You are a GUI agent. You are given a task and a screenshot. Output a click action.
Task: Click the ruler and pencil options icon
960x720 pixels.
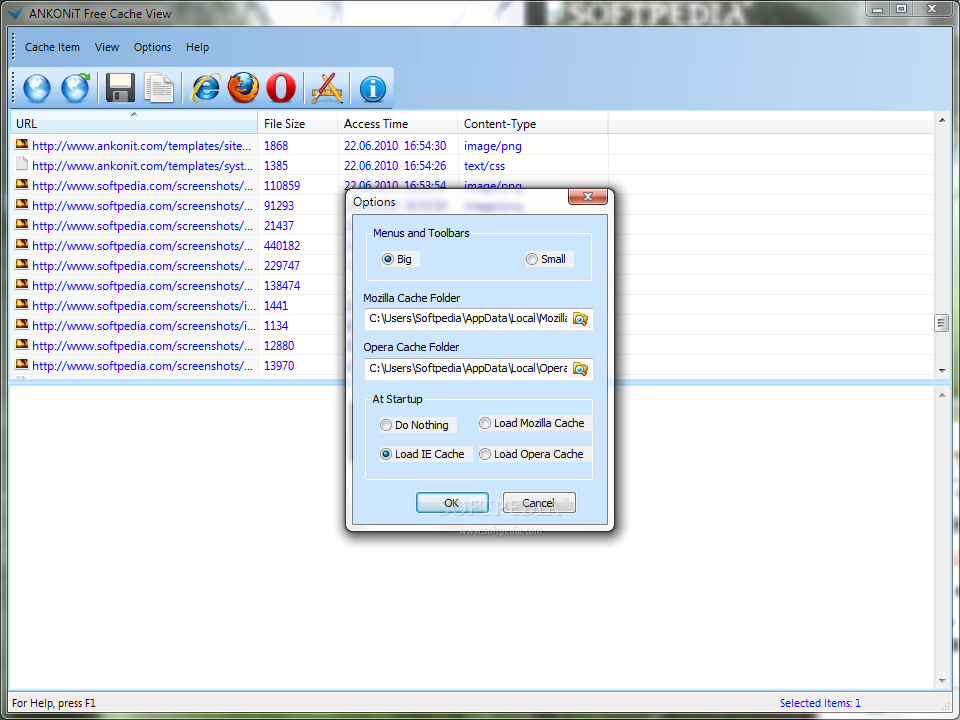pos(327,88)
